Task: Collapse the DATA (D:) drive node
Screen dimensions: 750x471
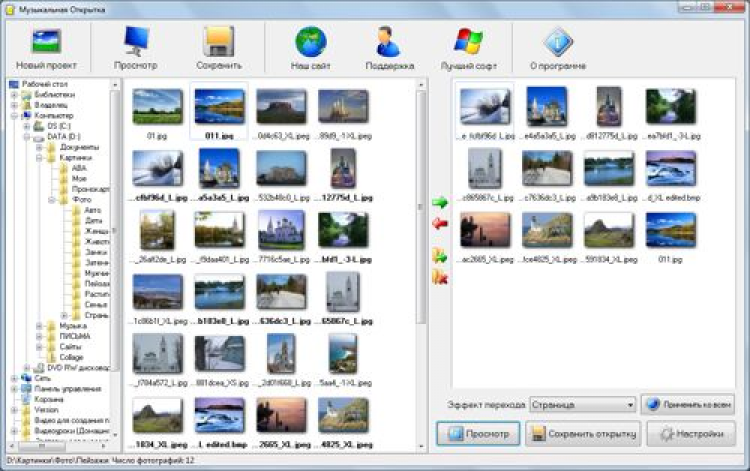Action: [27, 137]
